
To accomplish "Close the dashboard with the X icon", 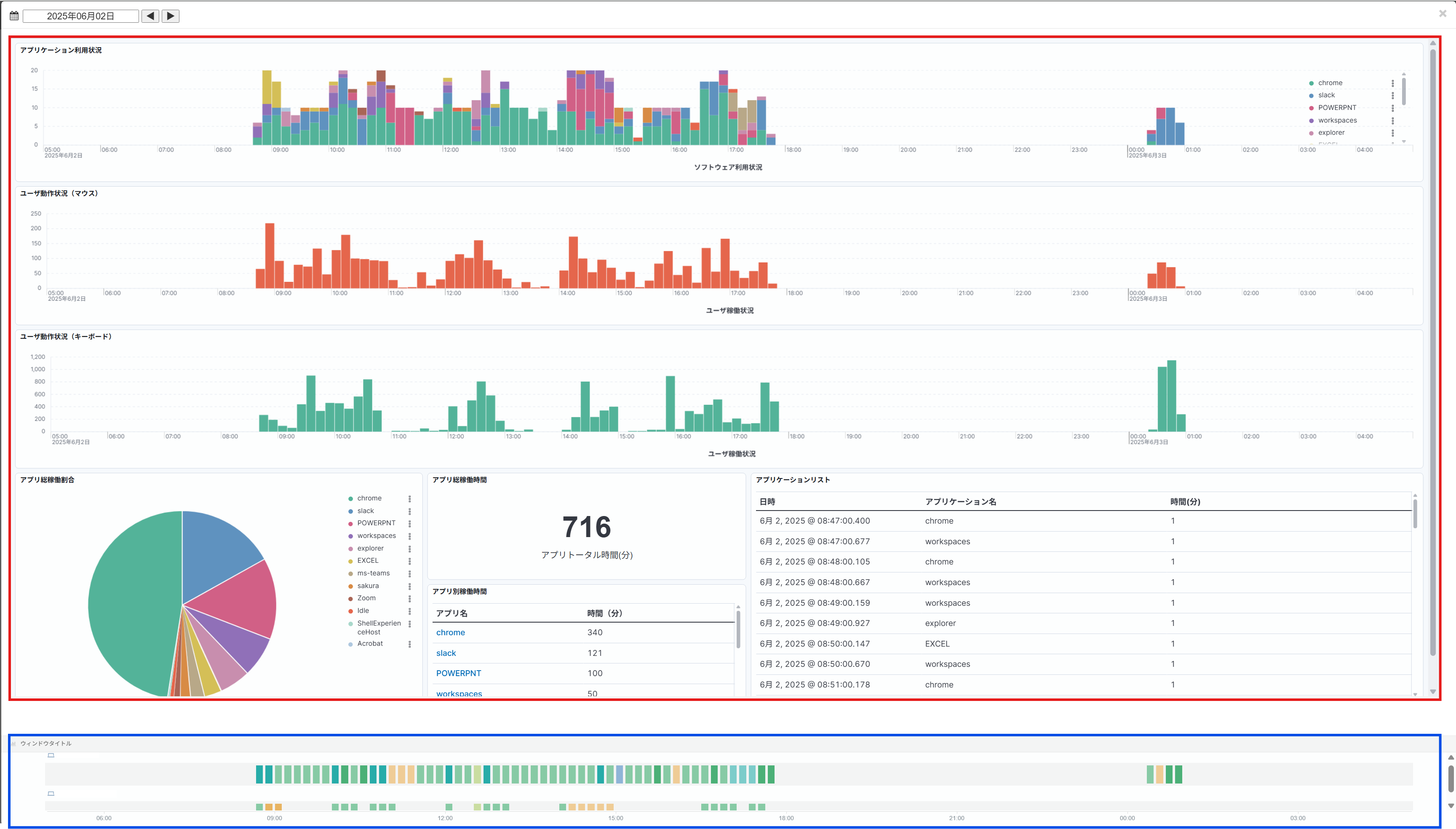I will point(1443,13).
